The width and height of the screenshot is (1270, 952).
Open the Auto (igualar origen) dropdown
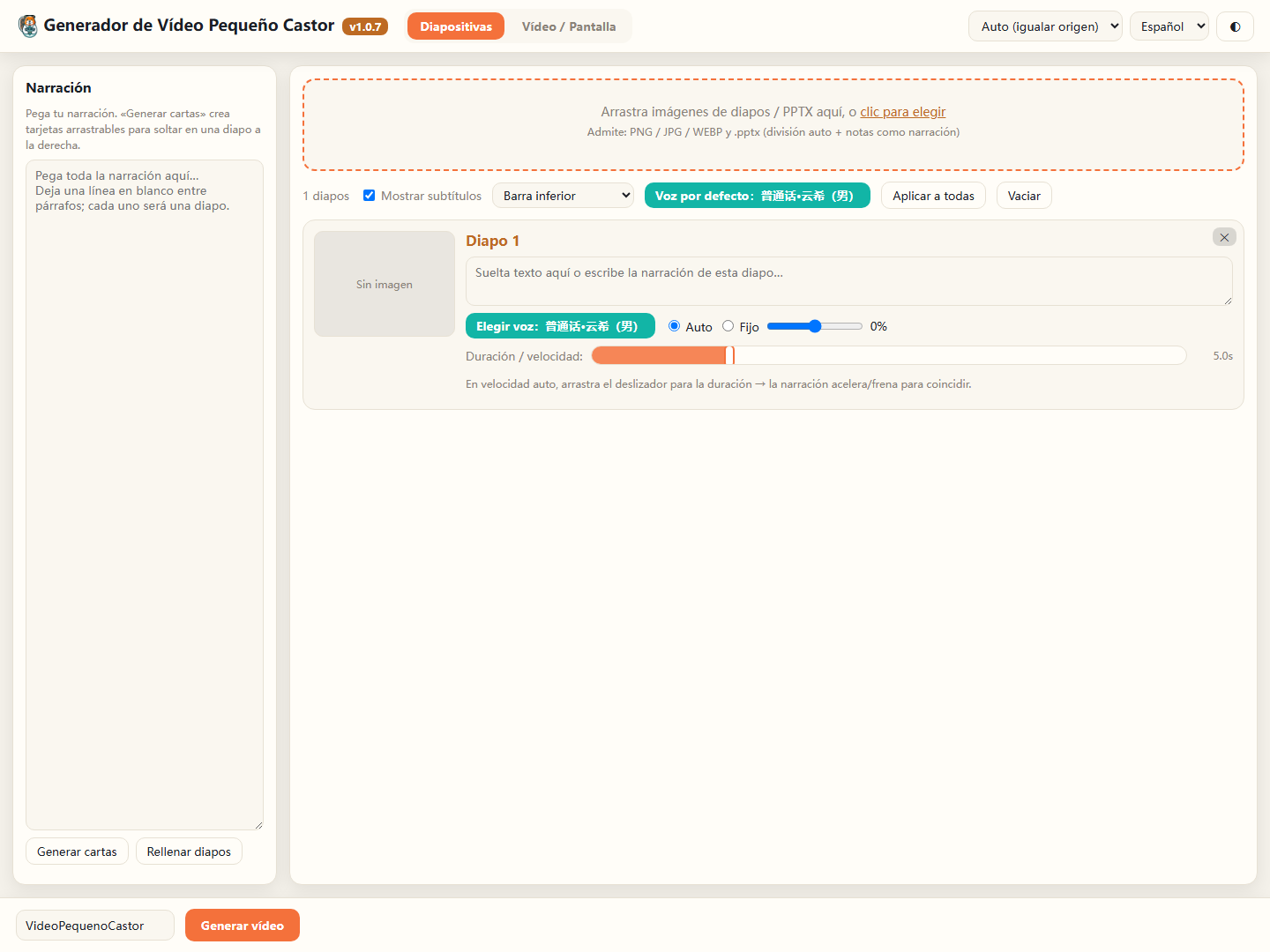click(x=1045, y=26)
